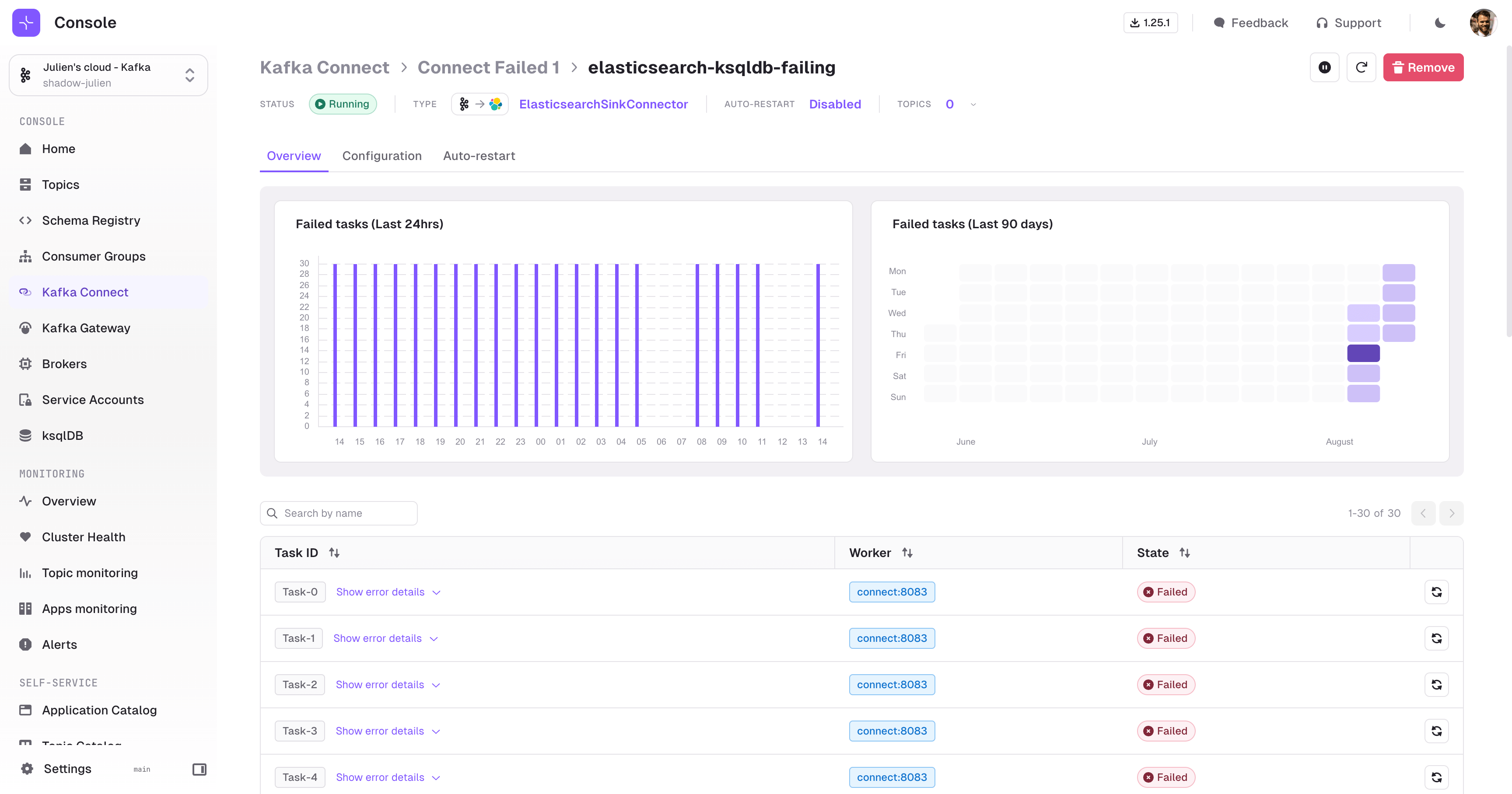This screenshot has width=1512, height=794.
Task: Click the refresh connector icon
Action: [1361, 67]
